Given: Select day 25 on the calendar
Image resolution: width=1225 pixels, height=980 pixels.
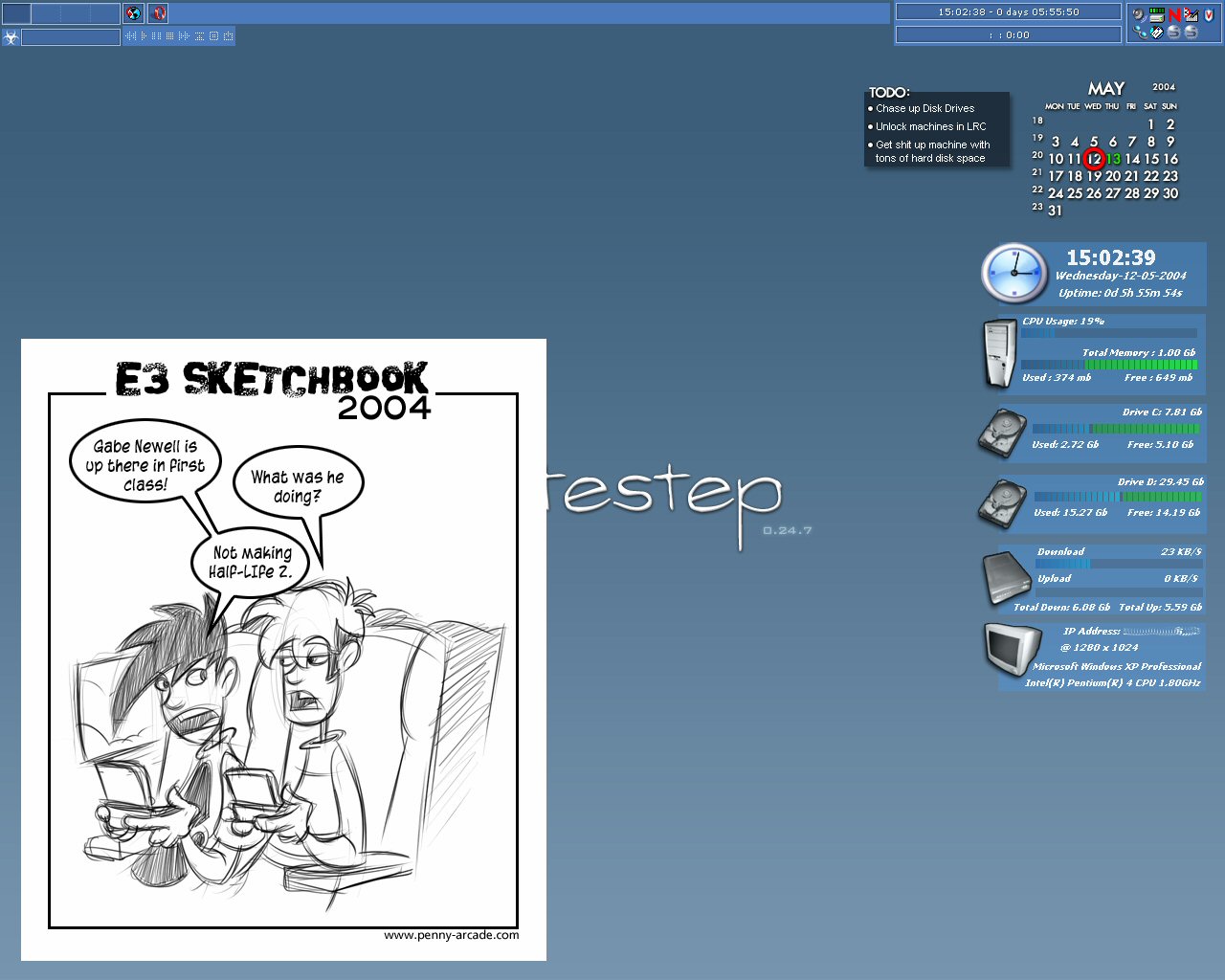Looking at the screenshot, I should coord(1075,193).
